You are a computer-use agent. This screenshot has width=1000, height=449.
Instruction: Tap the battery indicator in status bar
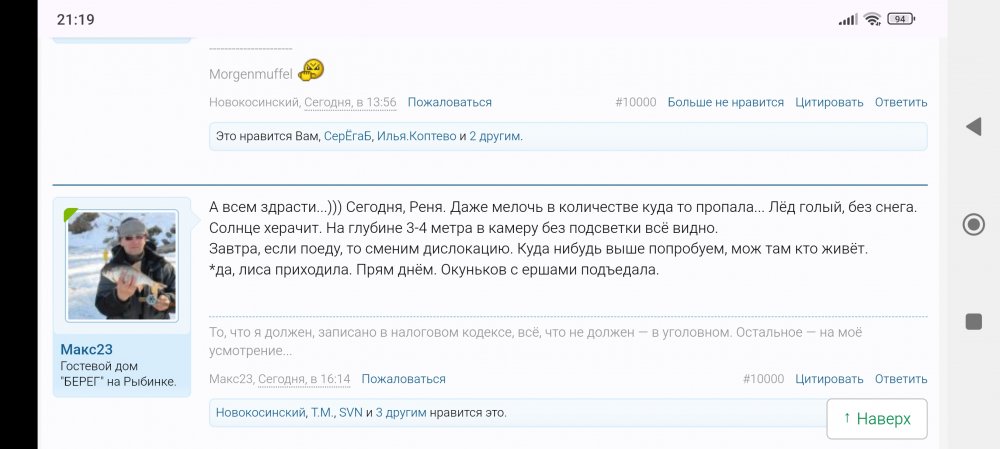[x=901, y=19]
